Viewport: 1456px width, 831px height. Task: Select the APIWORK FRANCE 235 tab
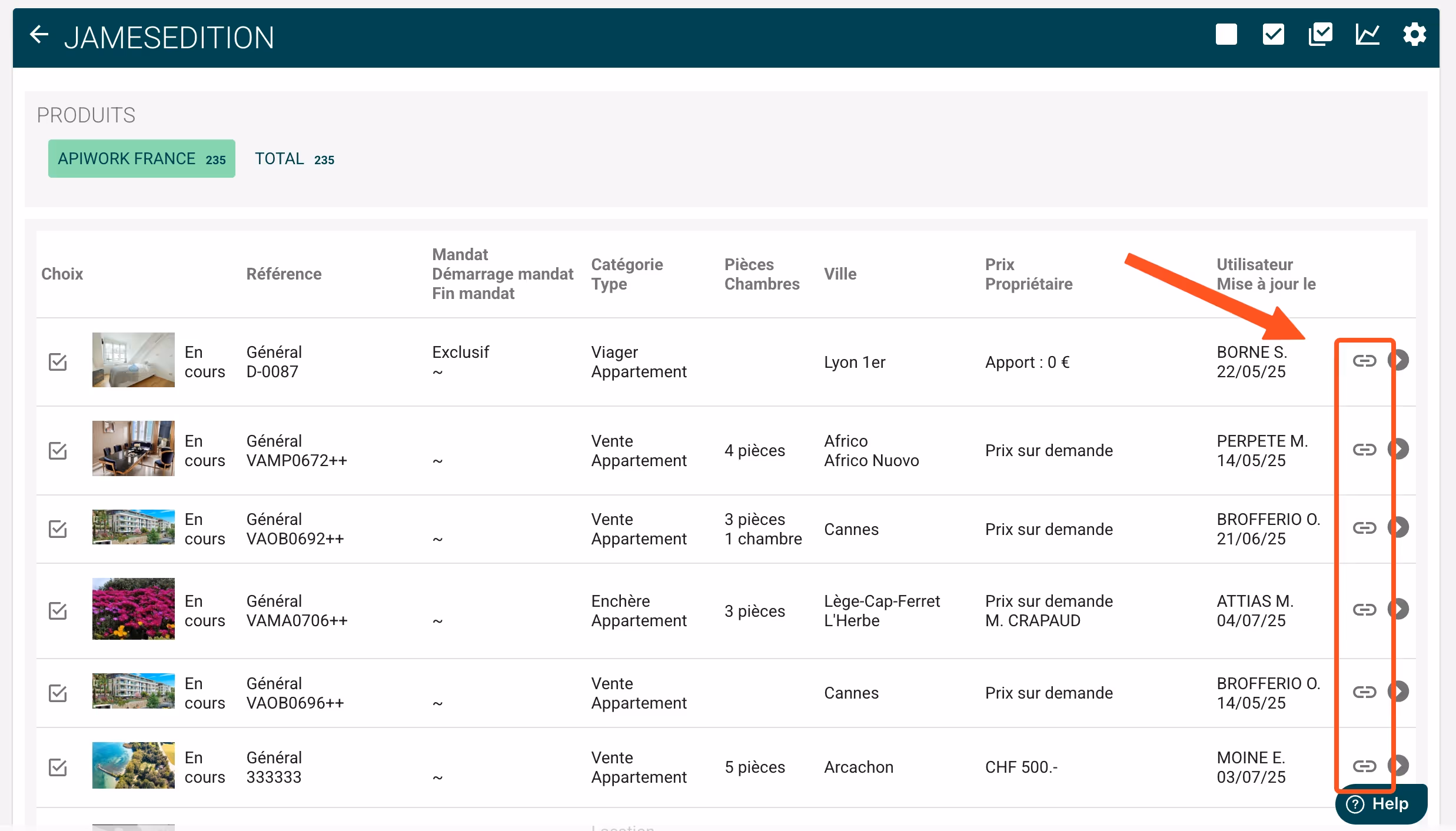point(141,159)
